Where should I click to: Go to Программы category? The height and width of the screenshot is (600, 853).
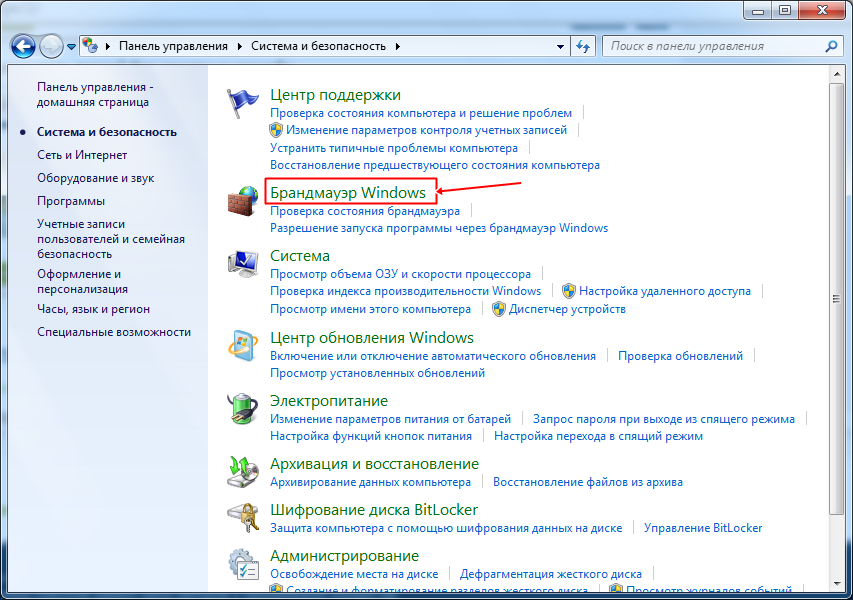71,201
